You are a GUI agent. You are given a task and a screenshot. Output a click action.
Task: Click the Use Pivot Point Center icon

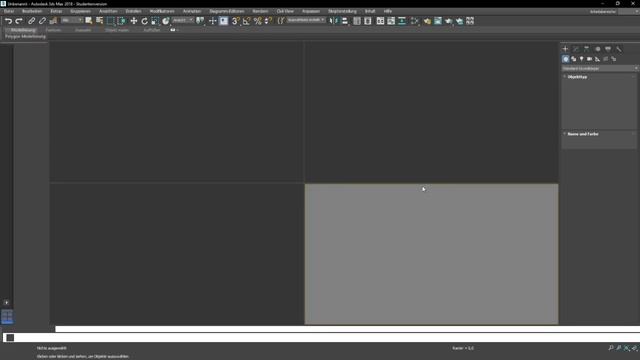point(200,21)
